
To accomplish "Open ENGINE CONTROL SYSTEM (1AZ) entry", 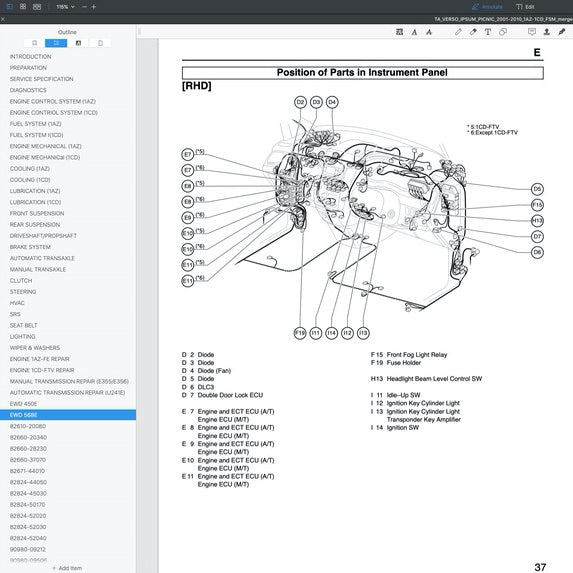I will pyautogui.click(x=53, y=102).
